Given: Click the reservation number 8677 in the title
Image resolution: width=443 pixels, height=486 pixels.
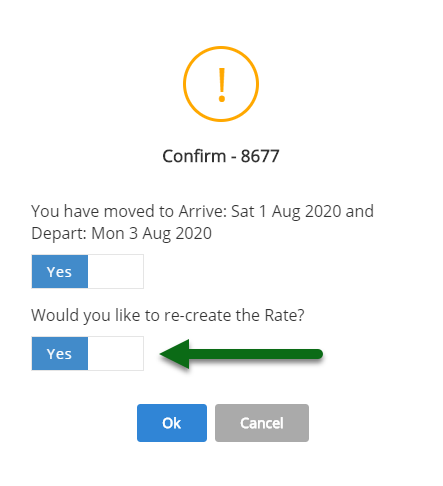Looking at the screenshot, I should (260, 156).
